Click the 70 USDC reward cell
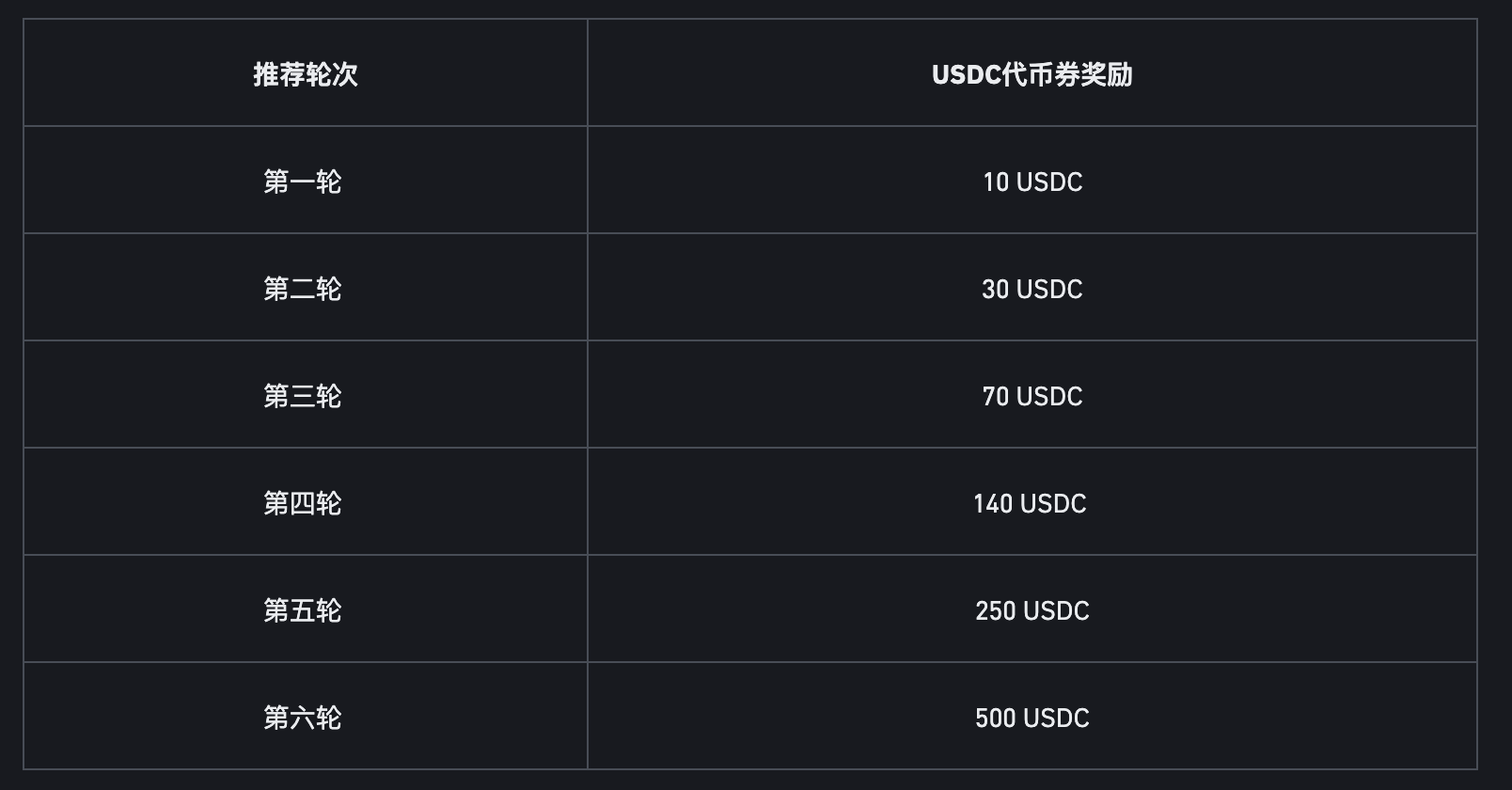The width and height of the screenshot is (1512, 790). click(x=1032, y=396)
